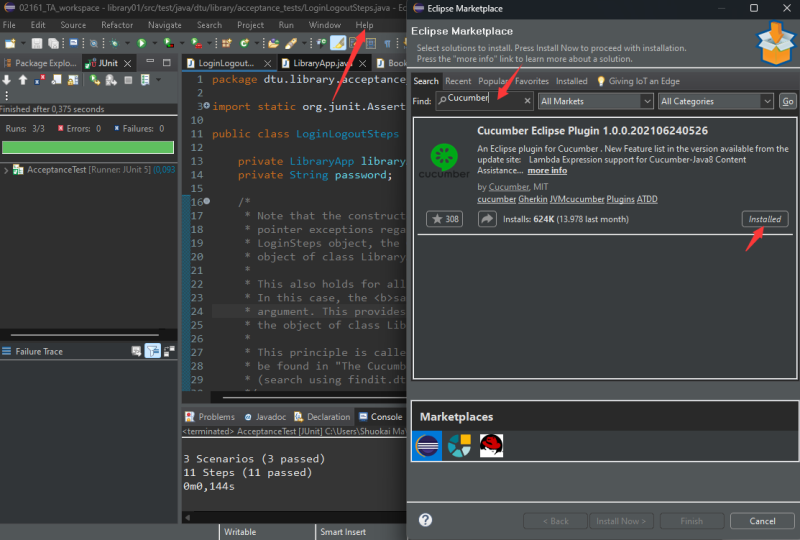Click the Test Run History icon in JUnit view
This screenshot has height=540, width=800.
[x=145, y=80]
